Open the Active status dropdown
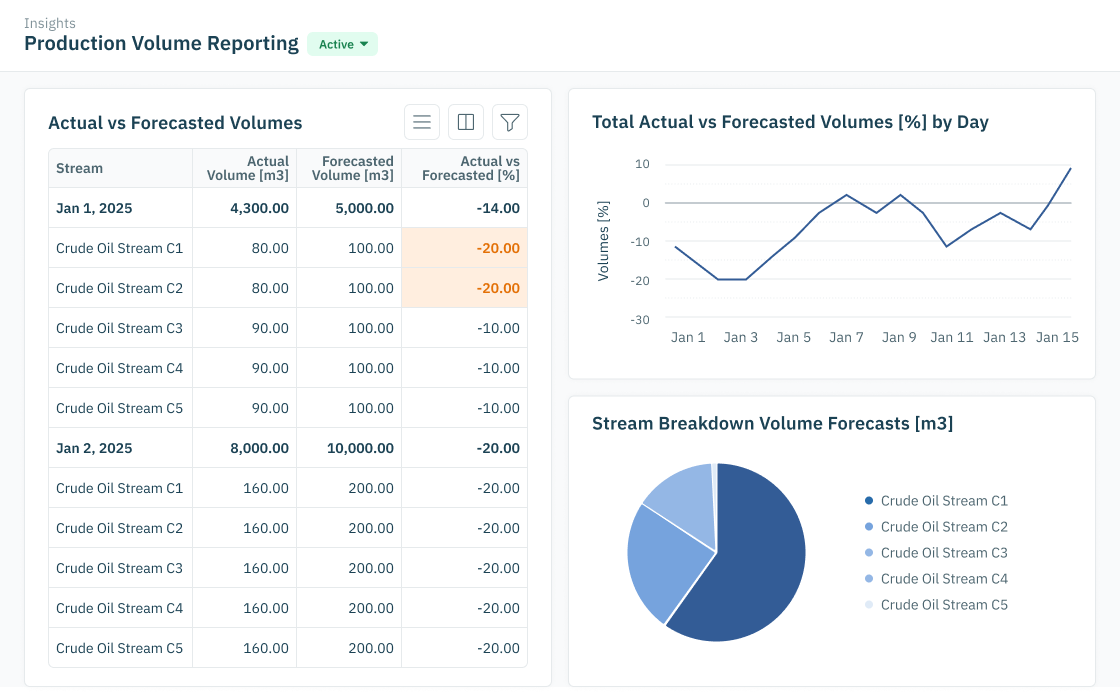Viewport: 1120px width, 693px height. coord(342,44)
